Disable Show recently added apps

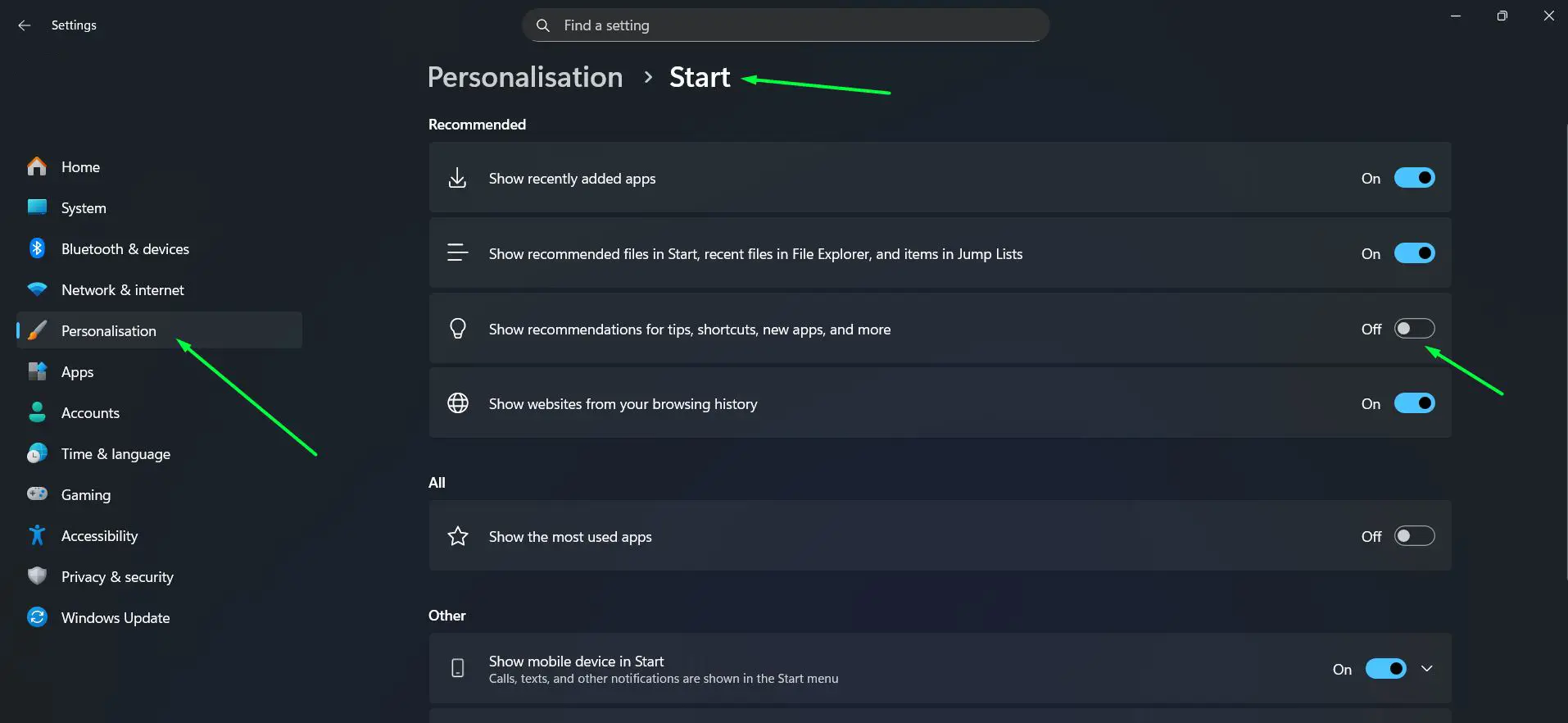click(1415, 177)
